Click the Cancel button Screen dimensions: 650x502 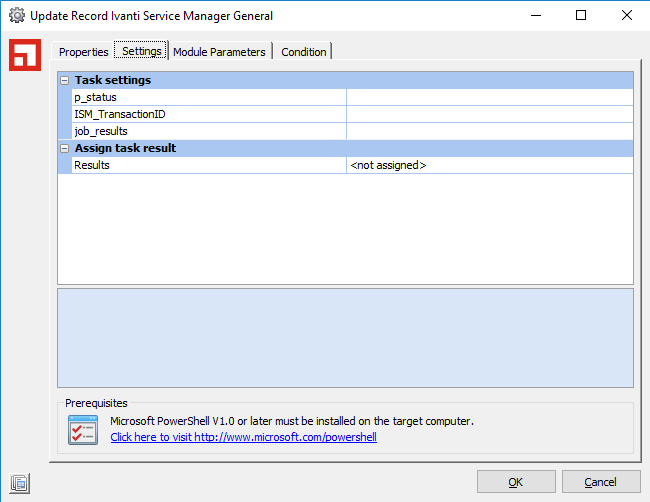(x=601, y=482)
